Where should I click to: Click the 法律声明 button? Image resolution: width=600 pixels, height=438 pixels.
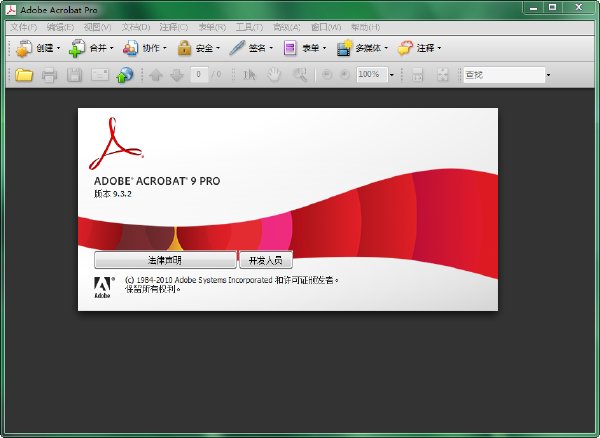click(165, 261)
